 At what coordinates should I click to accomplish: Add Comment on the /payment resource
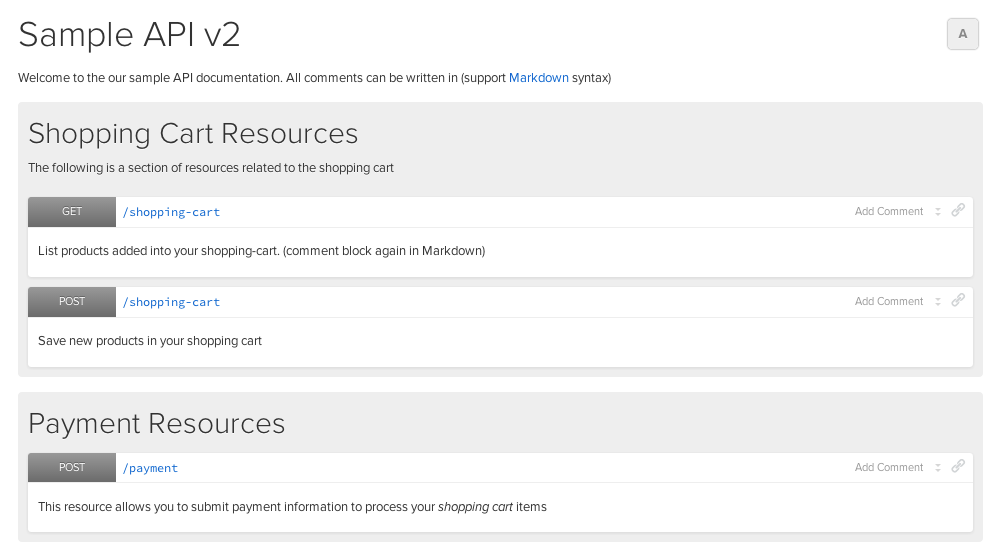(x=888, y=468)
